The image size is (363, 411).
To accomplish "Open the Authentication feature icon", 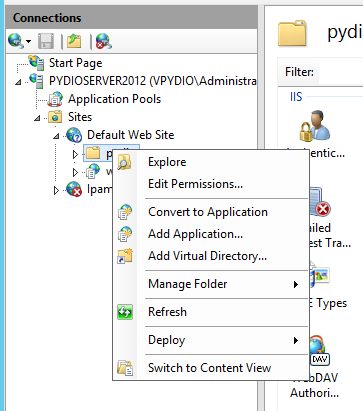I will (315, 126).
